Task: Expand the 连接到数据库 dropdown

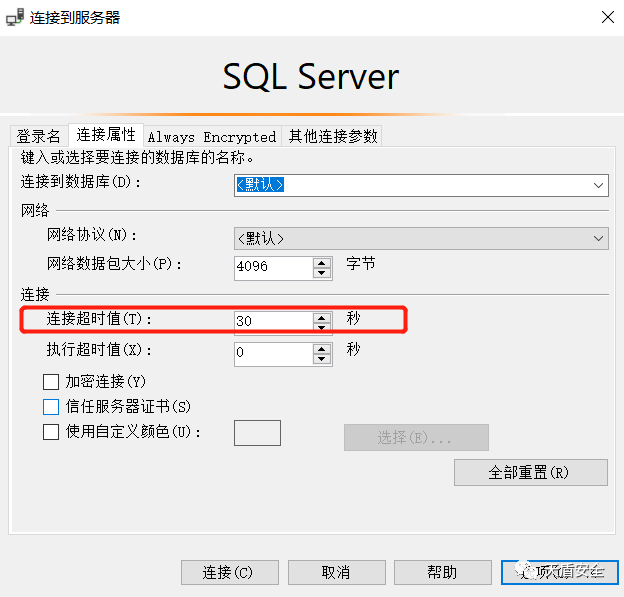Action: pyautogui.click(x=598, y=185)
